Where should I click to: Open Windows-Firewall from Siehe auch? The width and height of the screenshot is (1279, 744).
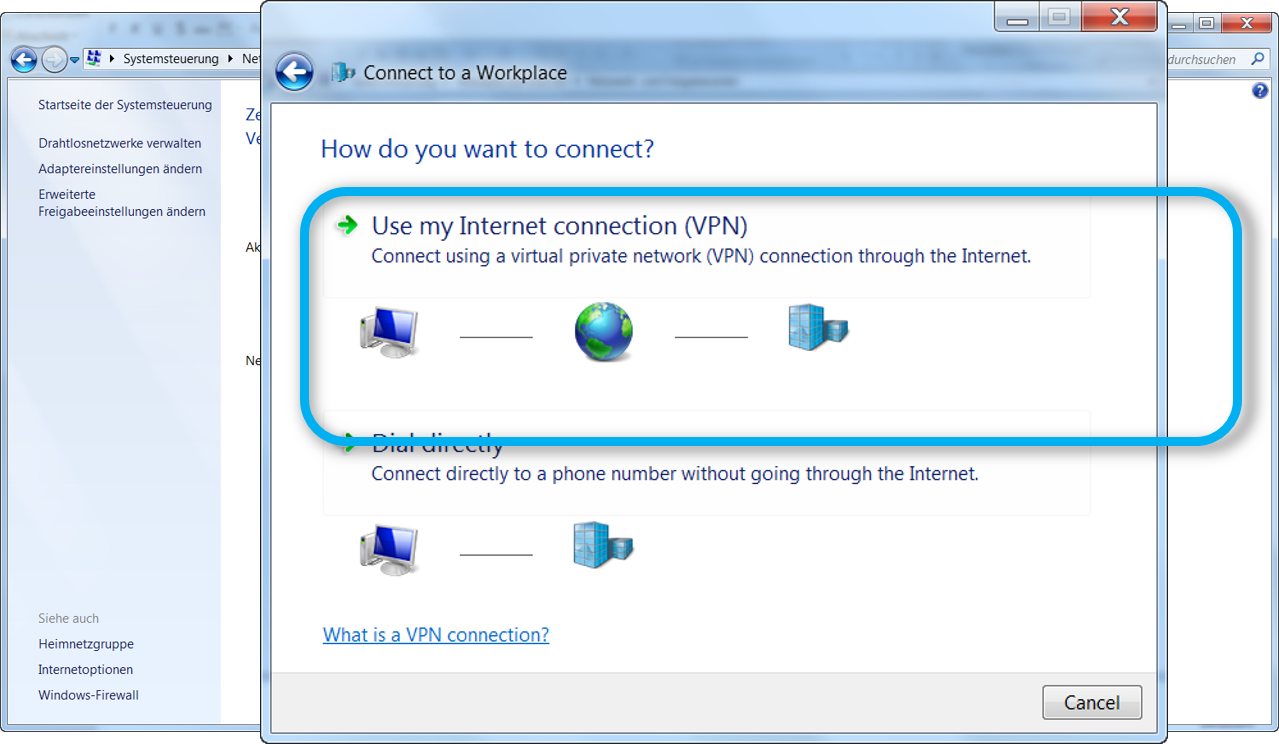(88, 695)
